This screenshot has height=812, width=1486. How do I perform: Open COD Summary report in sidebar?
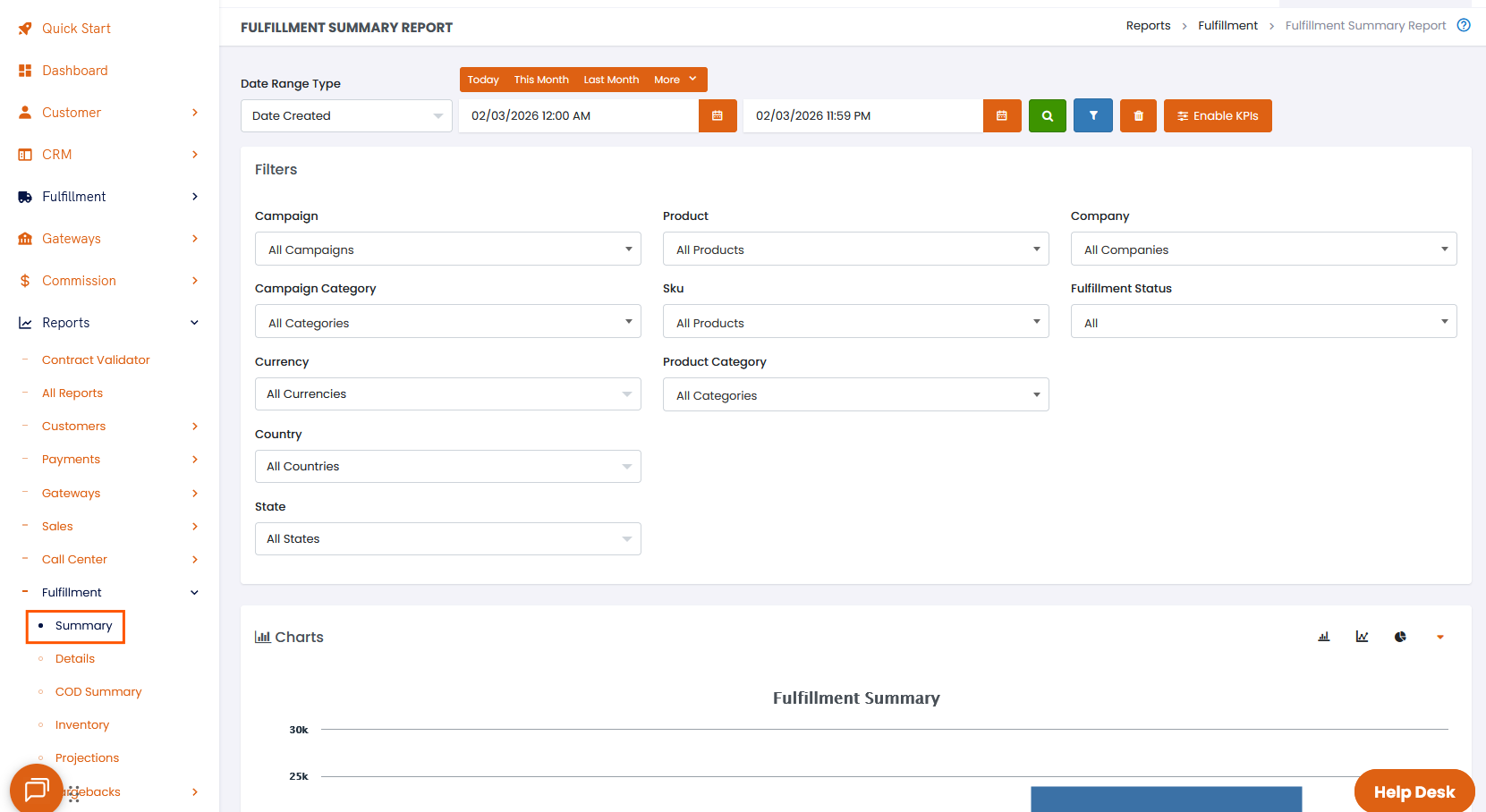[98, 691]
